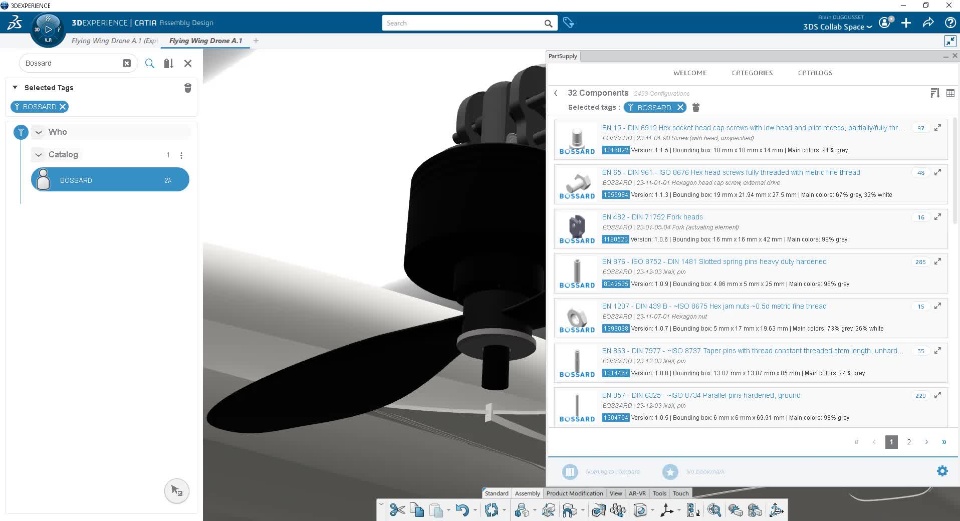Screen dimensions: 960x521
Task: Open the Paste options dropdown arrow
Action: point(449,510)
